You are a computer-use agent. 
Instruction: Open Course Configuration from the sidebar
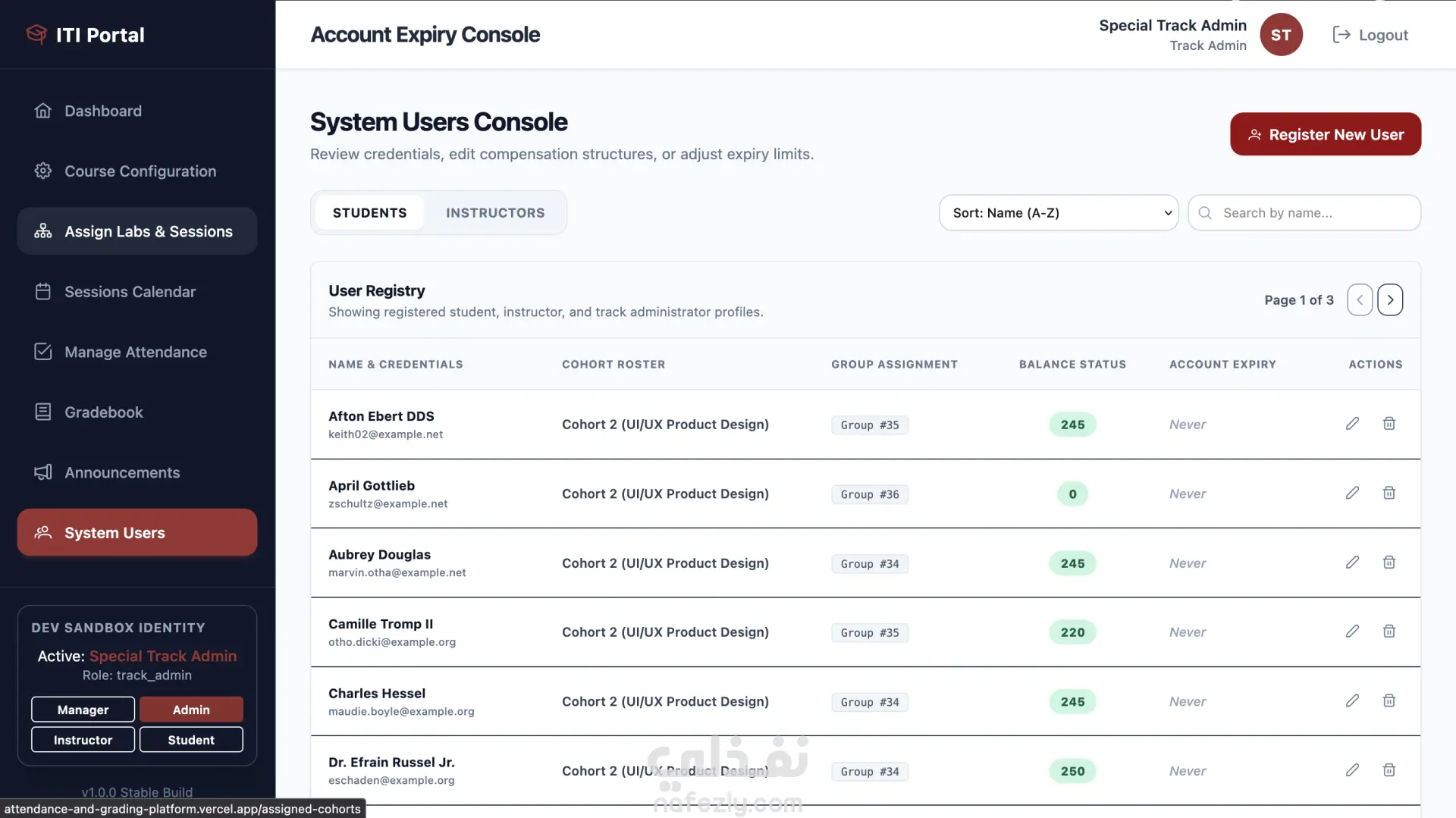(x=137, y=171)
